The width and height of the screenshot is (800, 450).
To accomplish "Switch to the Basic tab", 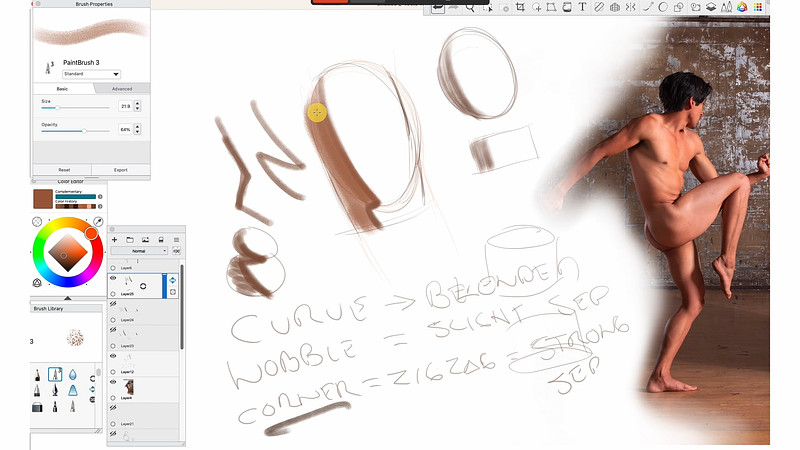I will coord(62,89).
